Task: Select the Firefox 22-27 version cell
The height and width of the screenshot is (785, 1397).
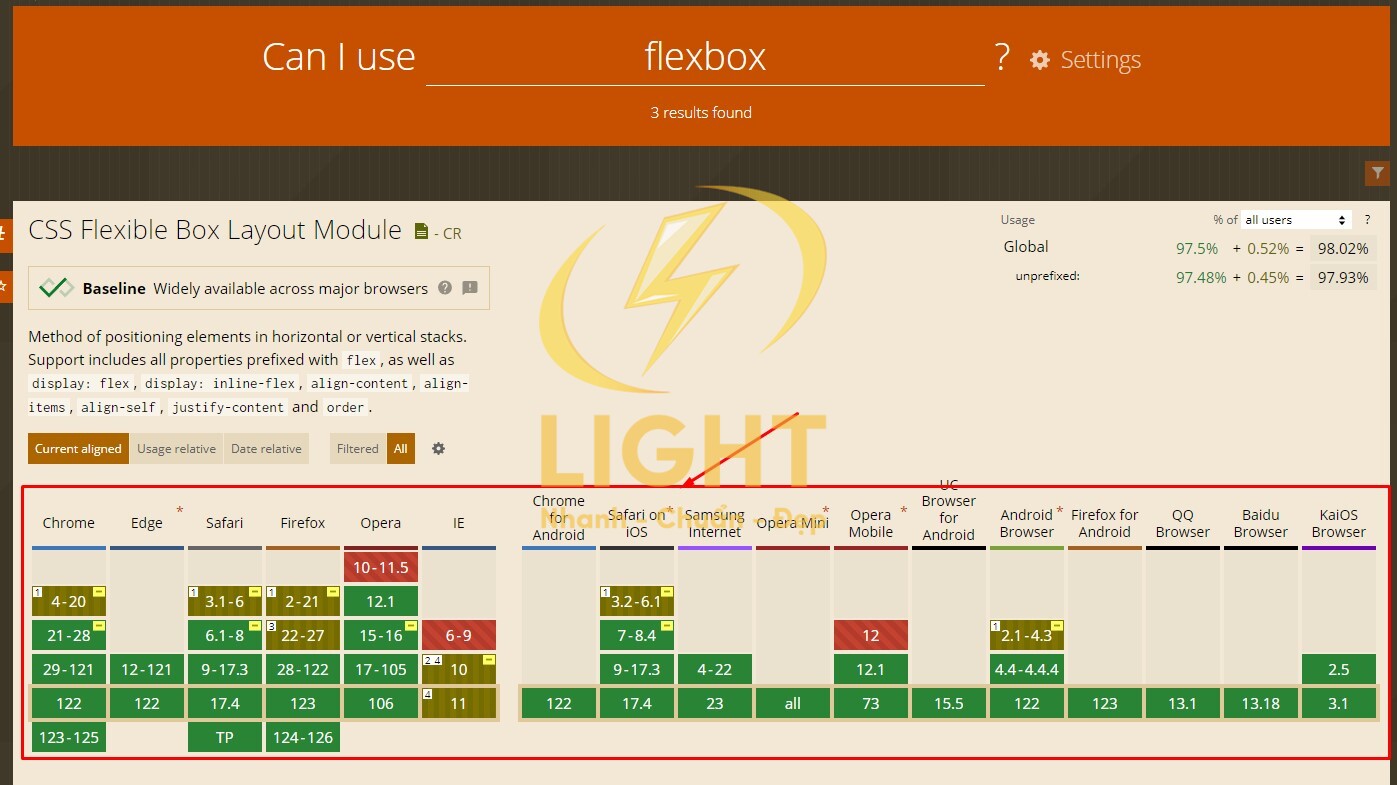Action: (303, 635)
